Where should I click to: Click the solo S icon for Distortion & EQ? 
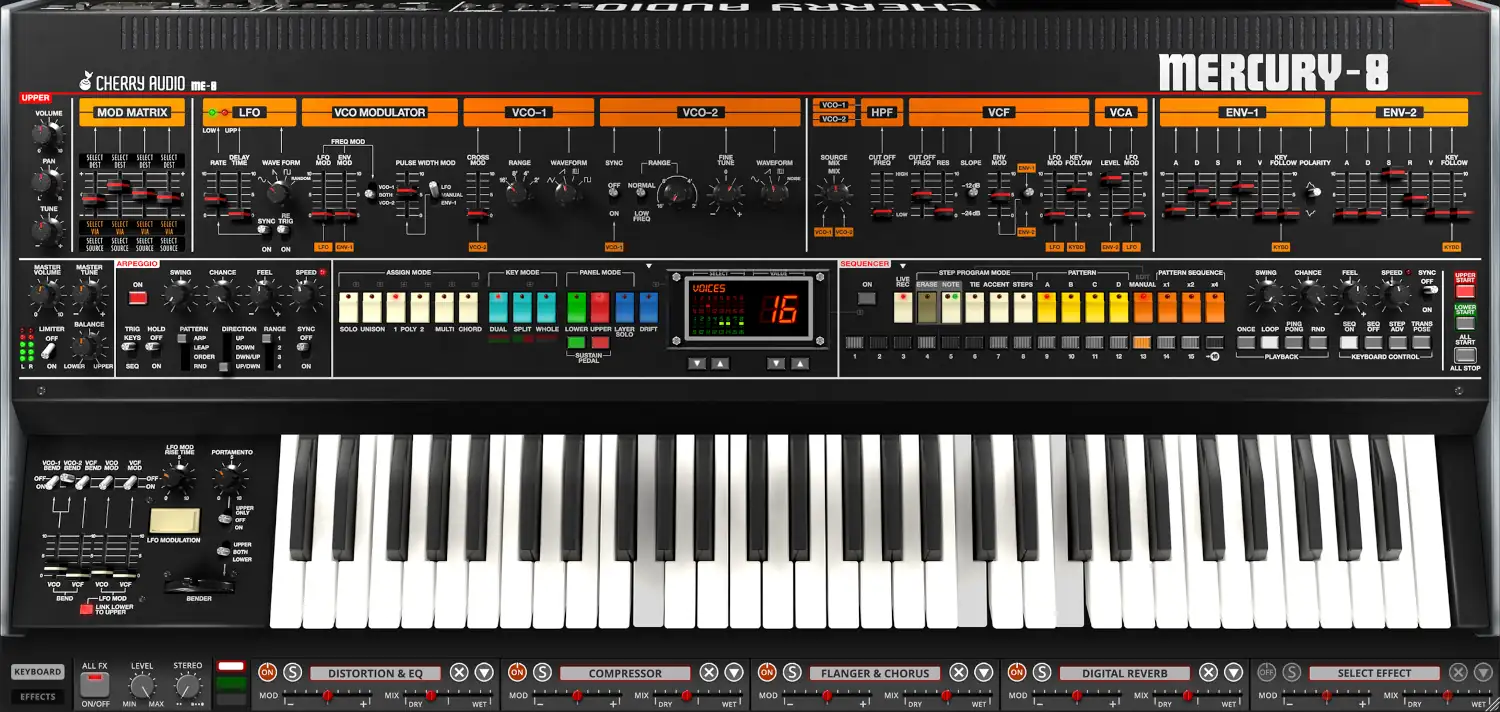(x=292, y=673)
